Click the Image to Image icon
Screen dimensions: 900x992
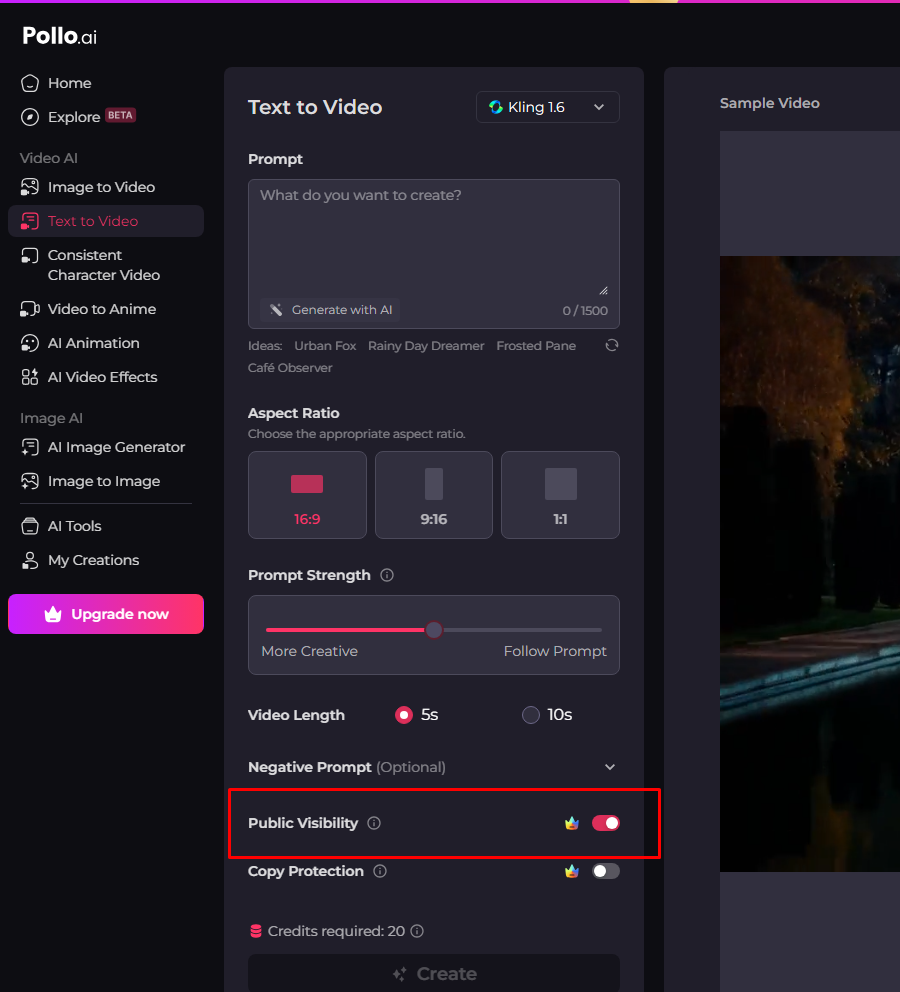tap(30, 481)
